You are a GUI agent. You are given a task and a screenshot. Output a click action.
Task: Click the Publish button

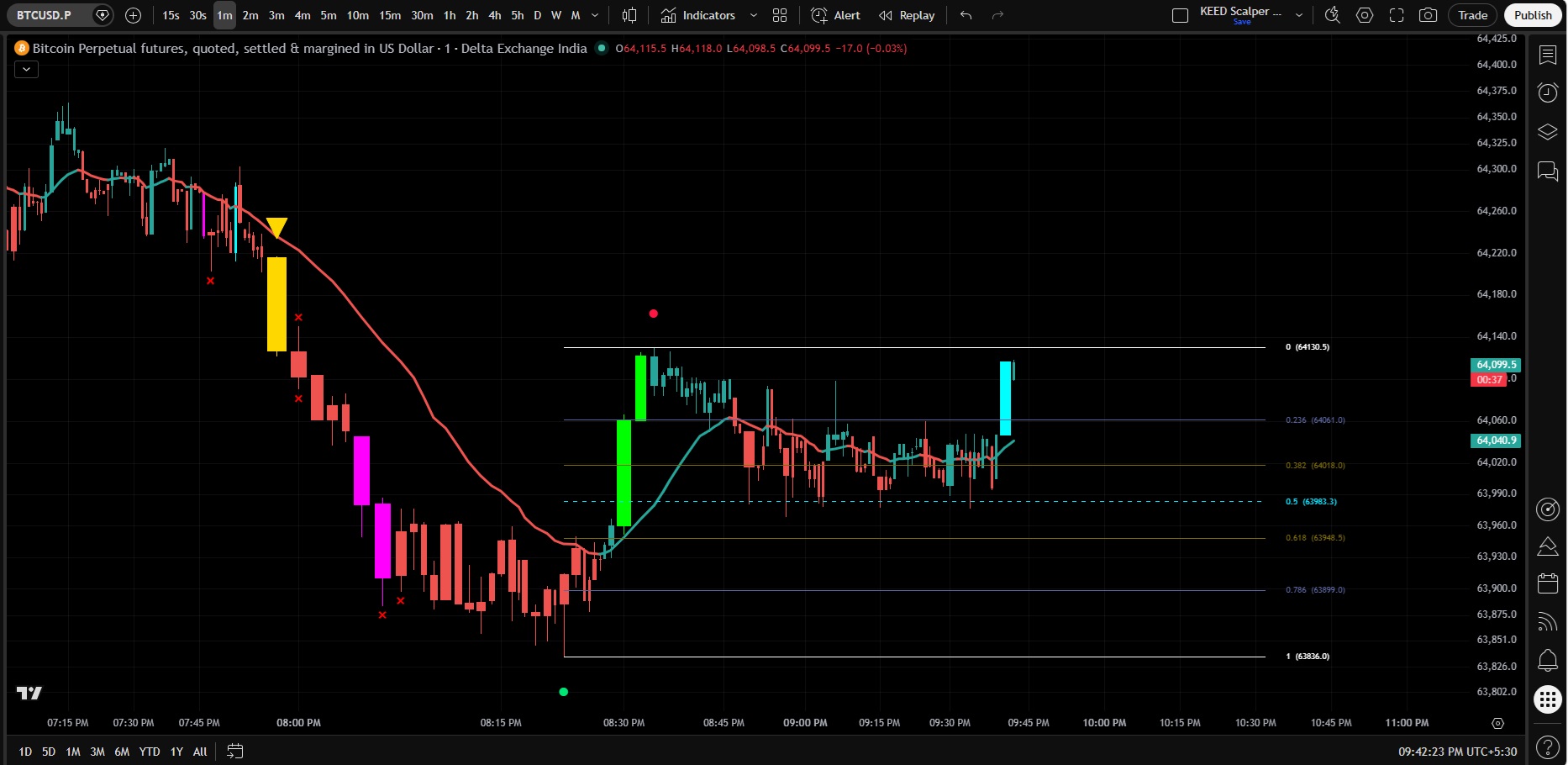tap(1533, 15)
